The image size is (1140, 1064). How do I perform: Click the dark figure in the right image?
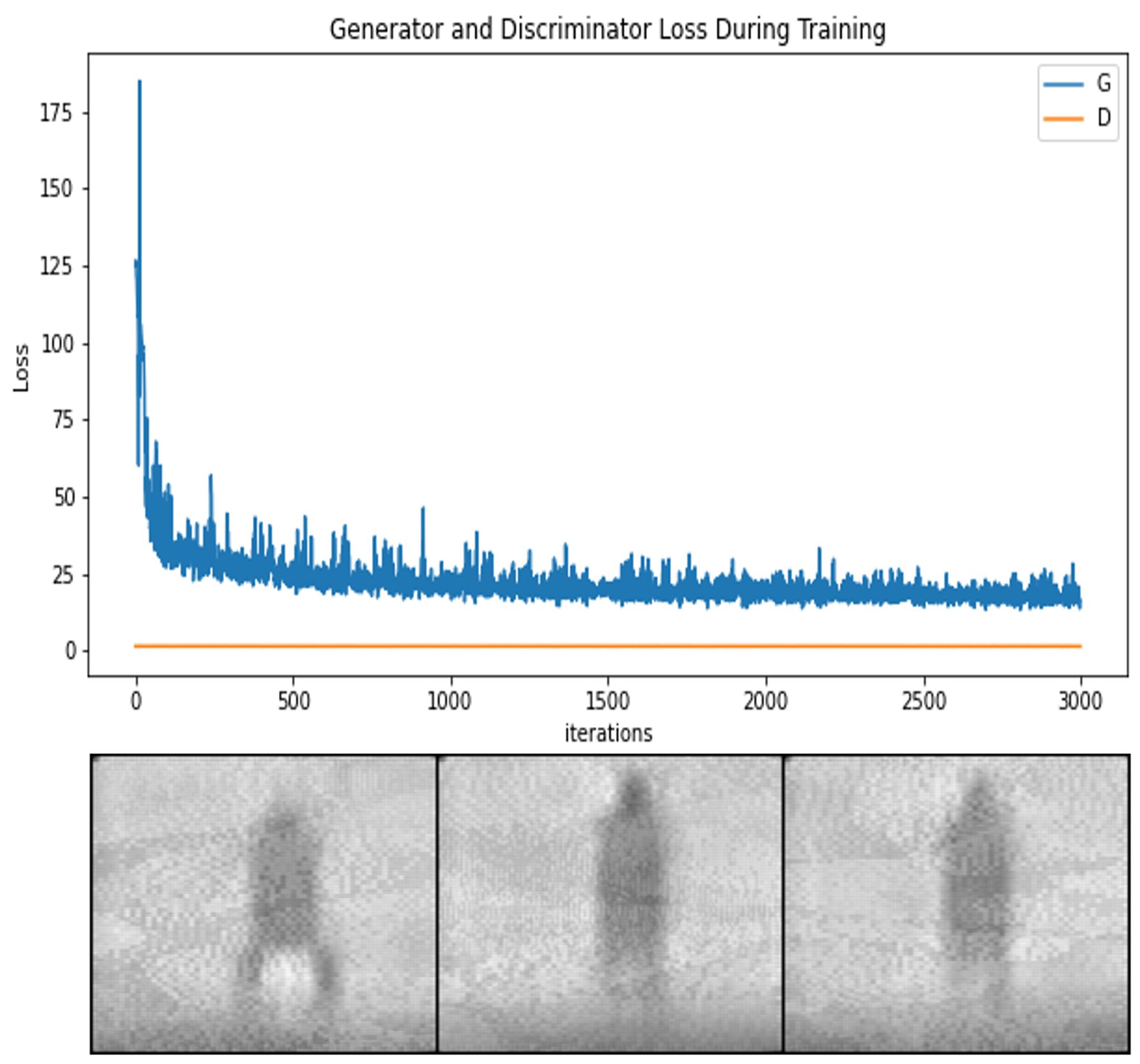976,872
